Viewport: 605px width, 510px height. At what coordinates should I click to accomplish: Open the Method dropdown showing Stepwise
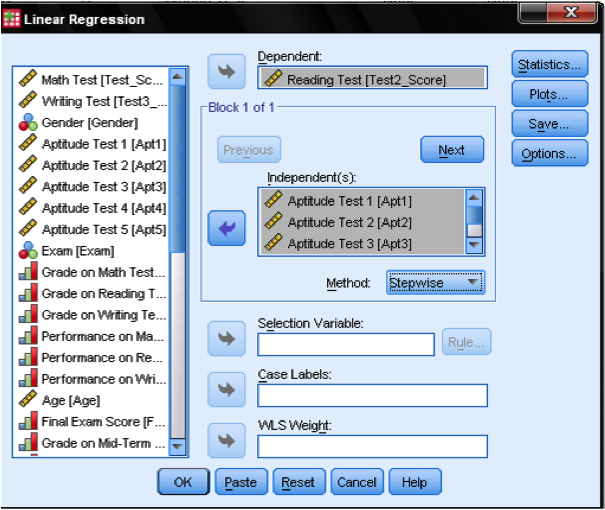coord(435,283)
